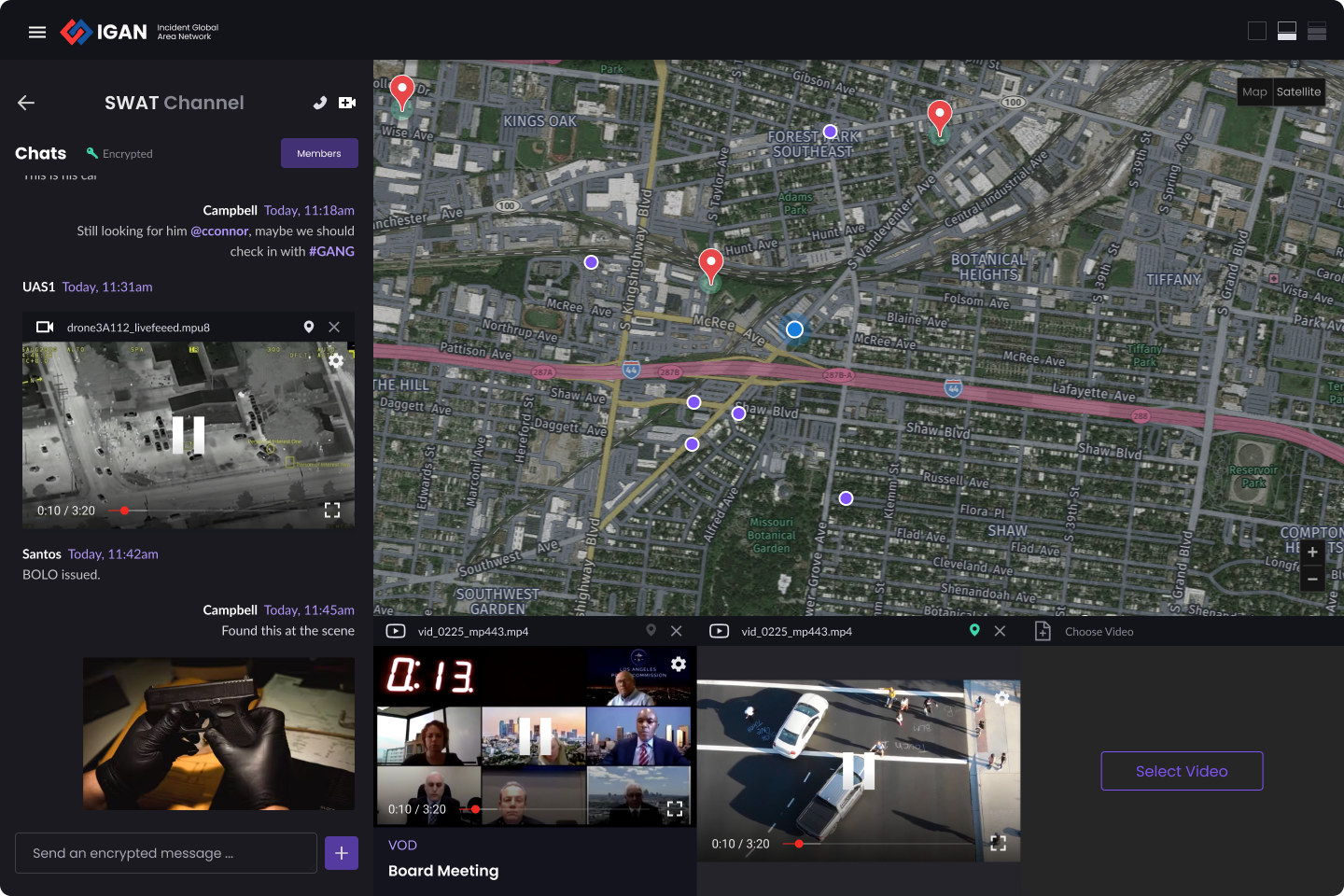The width and height of the screenshot is (1344, 896).
Task: Toggle location pin on drone livefeed
Action: click(309, 327)
